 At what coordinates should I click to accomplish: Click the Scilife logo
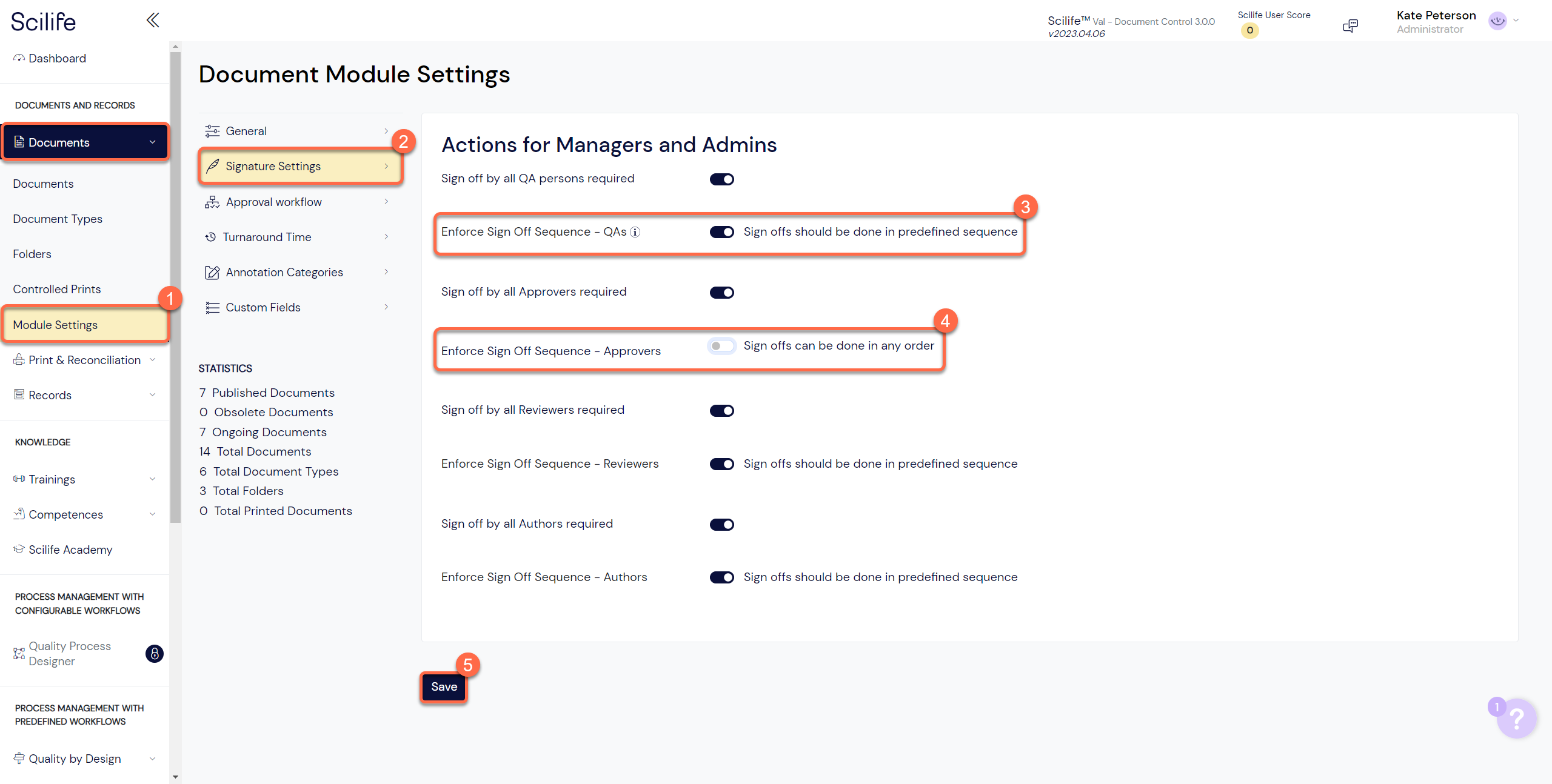(x=44, y=22)
